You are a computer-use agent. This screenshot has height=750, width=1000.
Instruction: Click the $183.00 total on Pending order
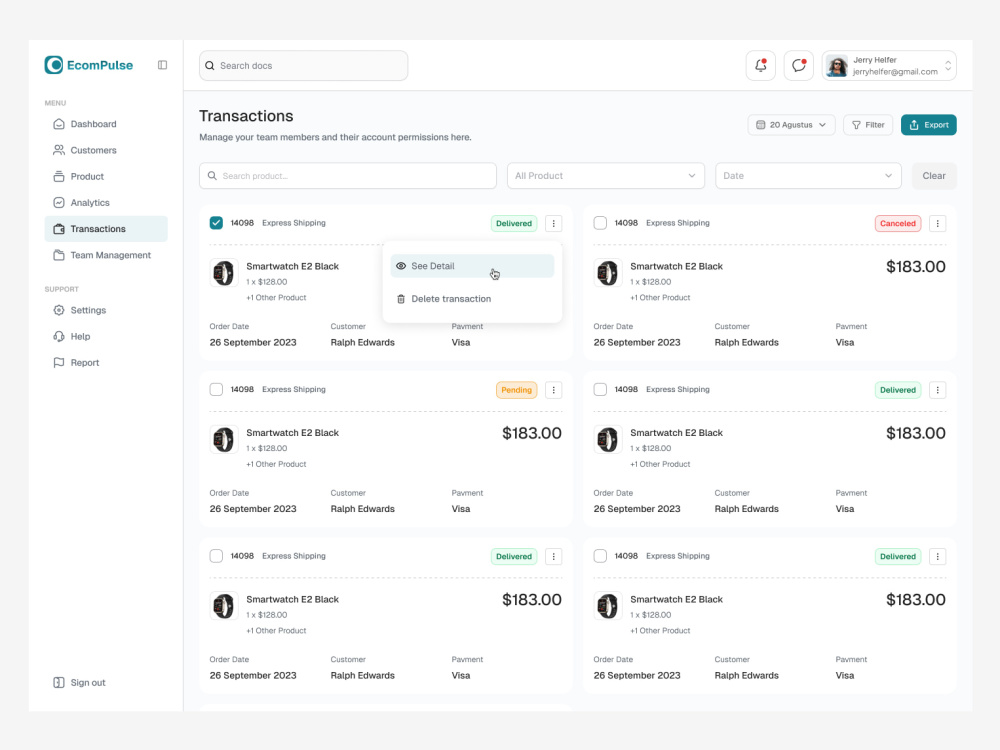532,433
